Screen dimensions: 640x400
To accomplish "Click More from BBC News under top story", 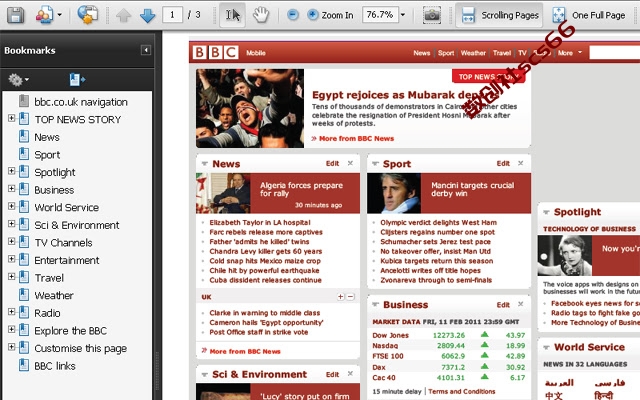I will tap(356, 139).
